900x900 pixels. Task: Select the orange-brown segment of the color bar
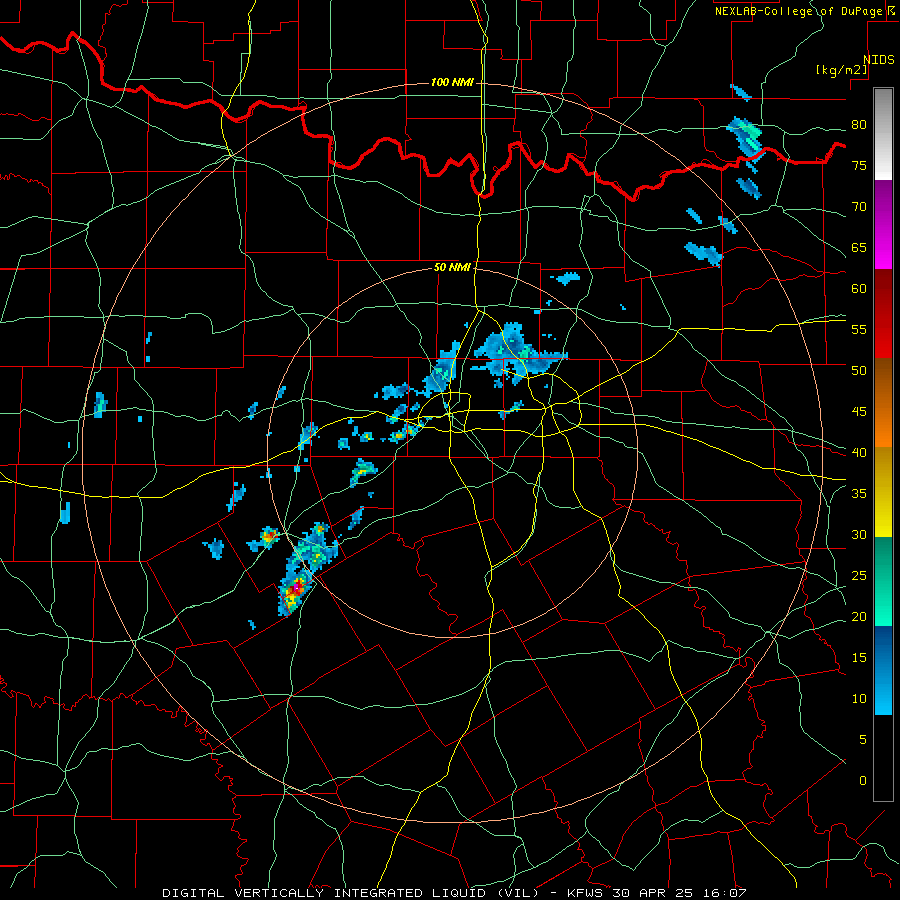(x=883, y=403)
